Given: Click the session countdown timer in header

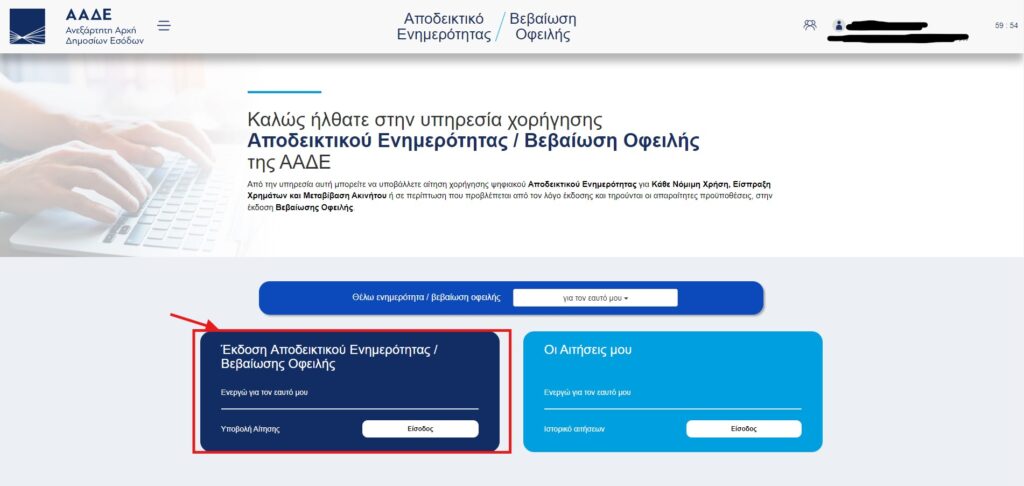Looking at the screenshot, I should (x=1006, y=26).
